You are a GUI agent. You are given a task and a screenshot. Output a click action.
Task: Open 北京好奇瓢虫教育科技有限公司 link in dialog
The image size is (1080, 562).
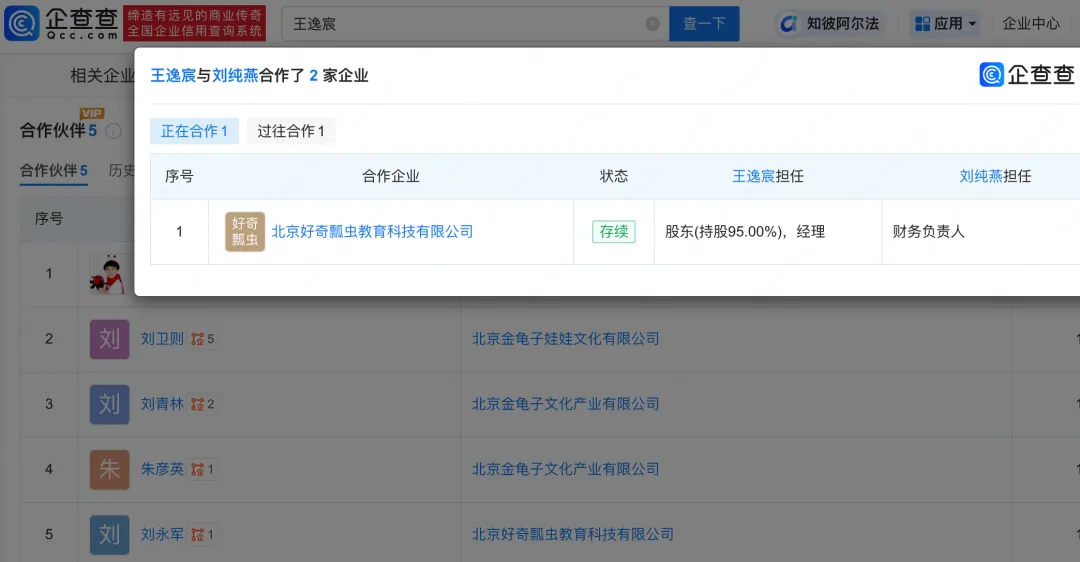click(x=372, y=232)
